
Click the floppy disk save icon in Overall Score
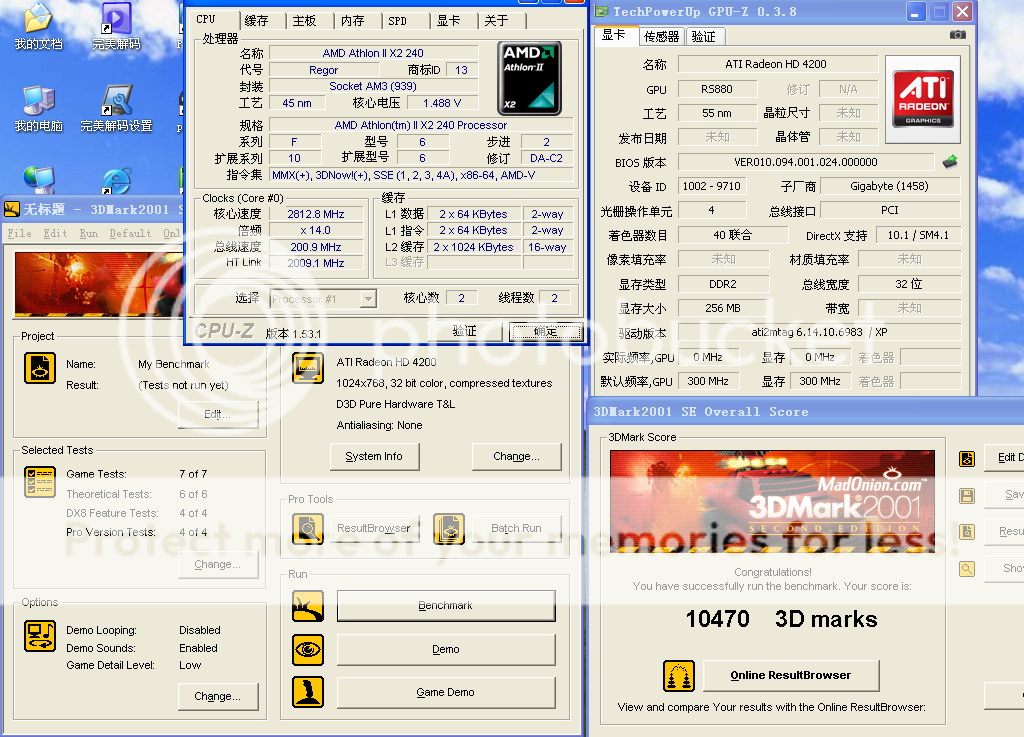pos(967,496)
